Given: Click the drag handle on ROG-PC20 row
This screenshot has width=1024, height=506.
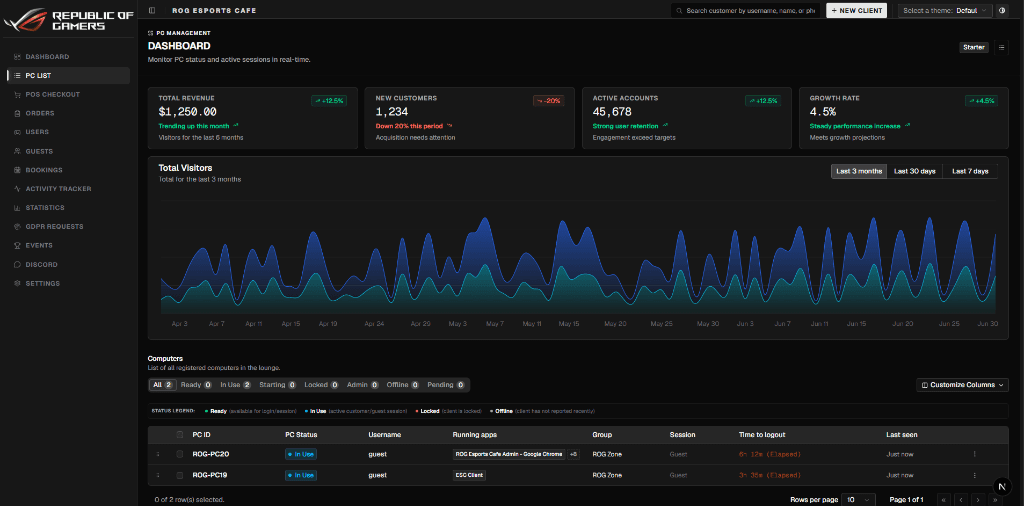Looking at the screenshot, I should pyautogui.click(x=157, y=454).
